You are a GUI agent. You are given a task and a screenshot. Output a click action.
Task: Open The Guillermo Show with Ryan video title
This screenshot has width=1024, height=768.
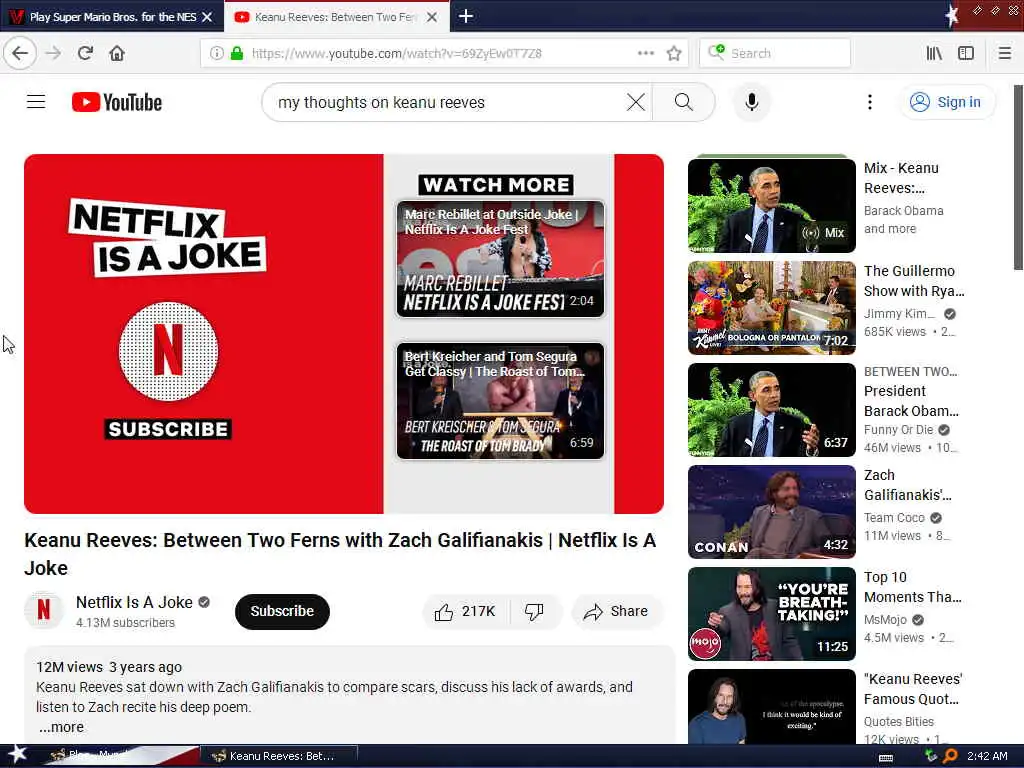point(914,281)
